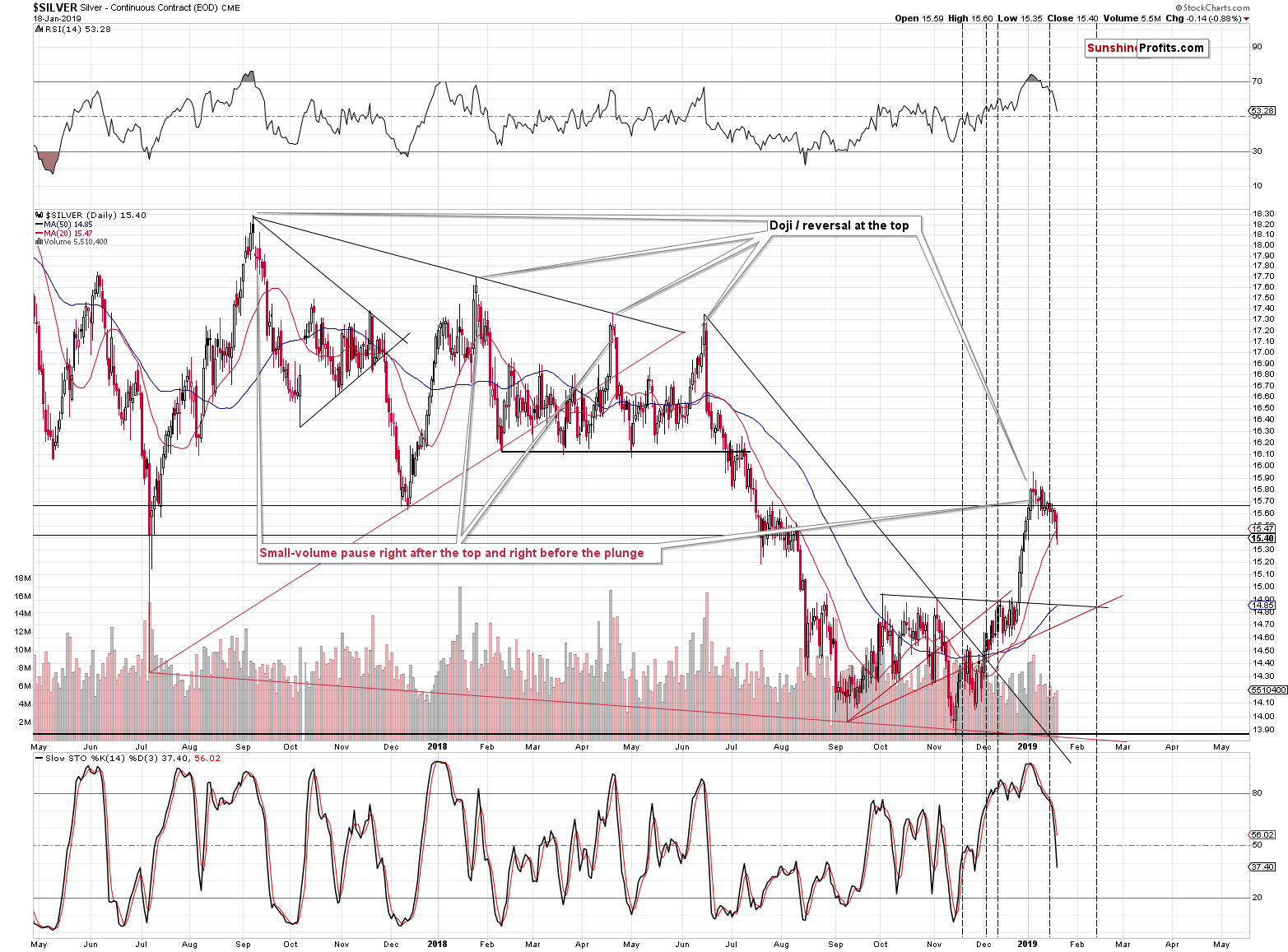
Task: Click the Open 15.59 quote value
Action: click(x=919, y=18)
